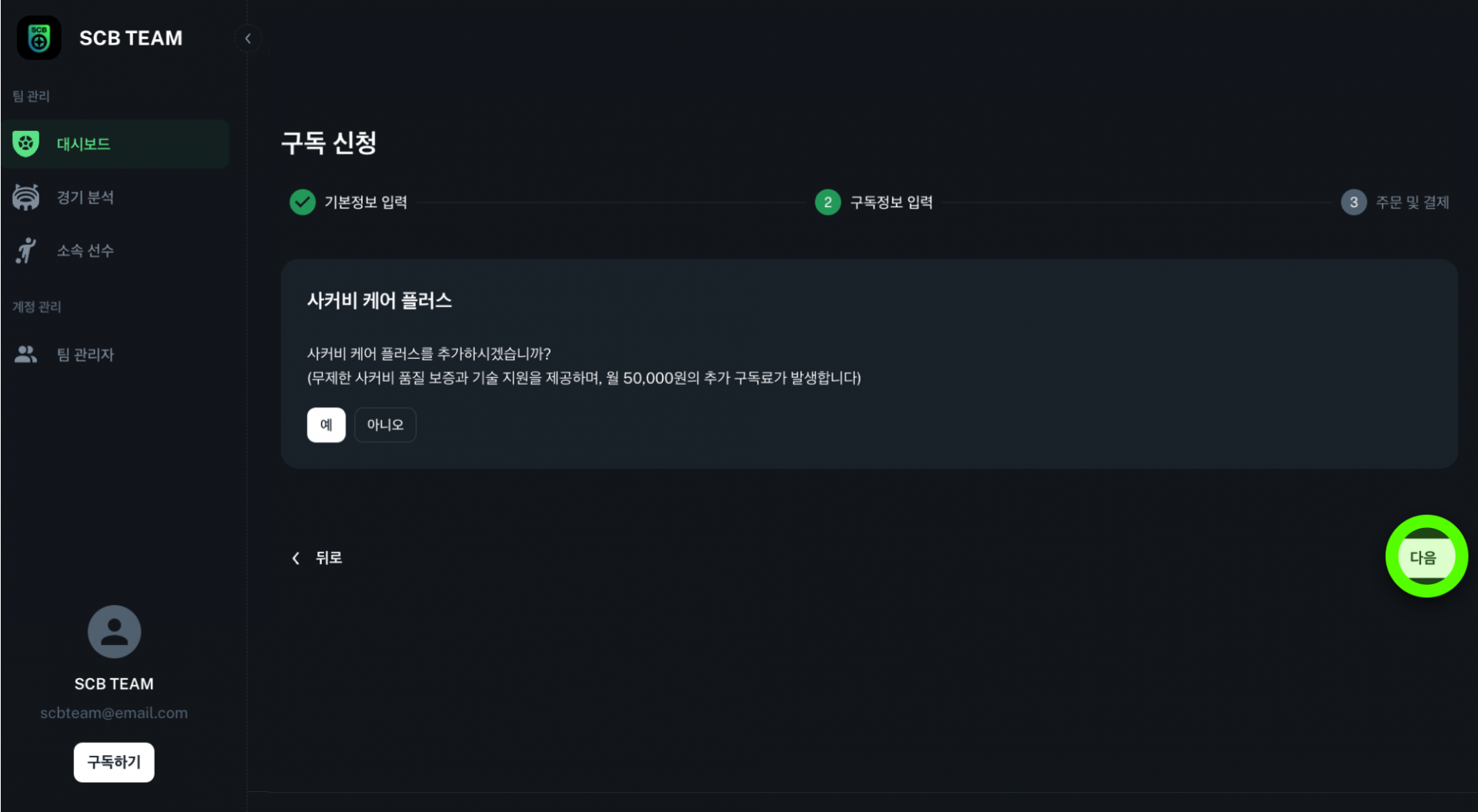1478x812 pixels.
Task: Select 예 for 사커비 케어 플러스
Action: pyautogui.click(x=326, y=425)
